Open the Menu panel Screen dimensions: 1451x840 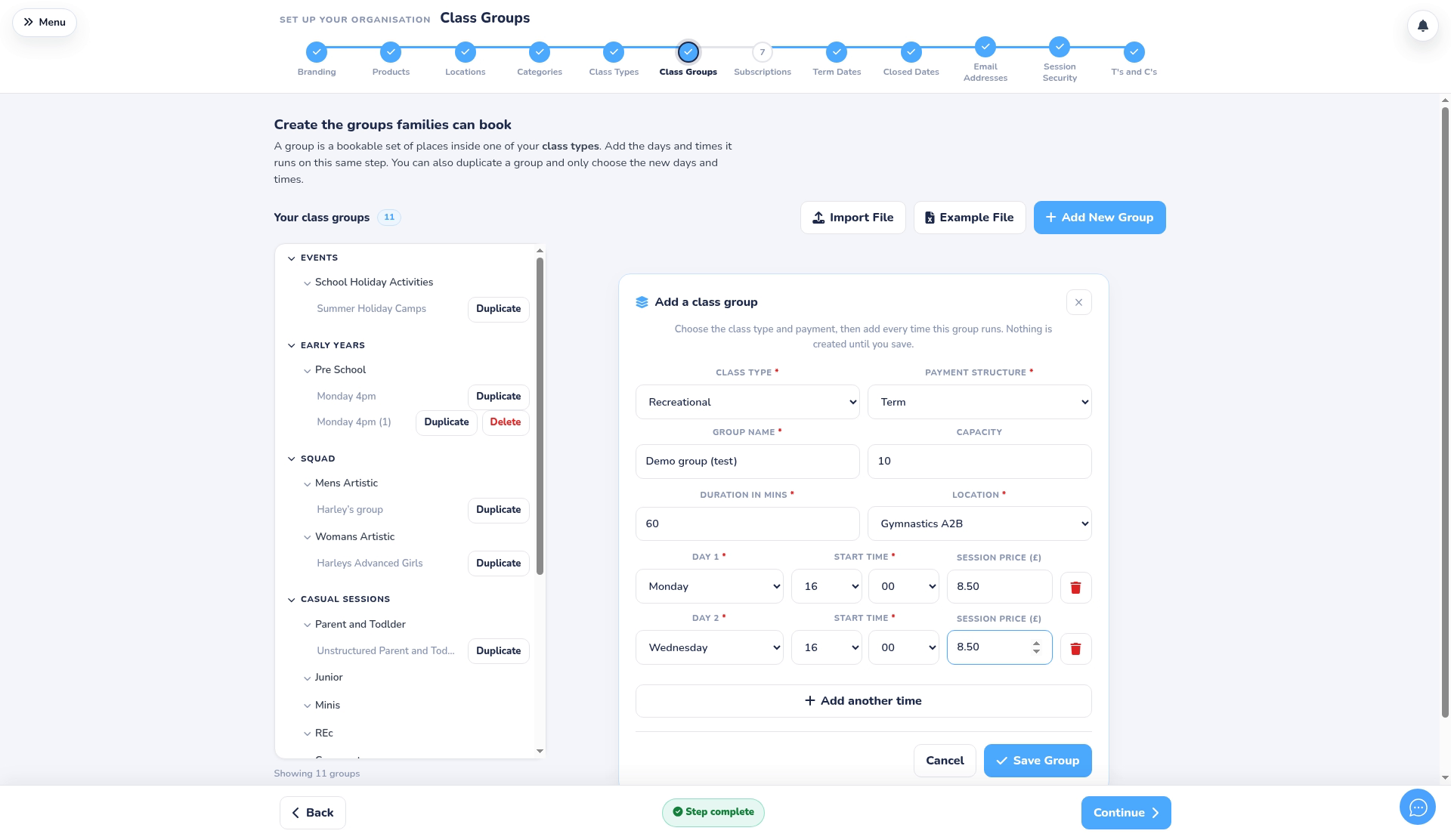coord(45,22)
